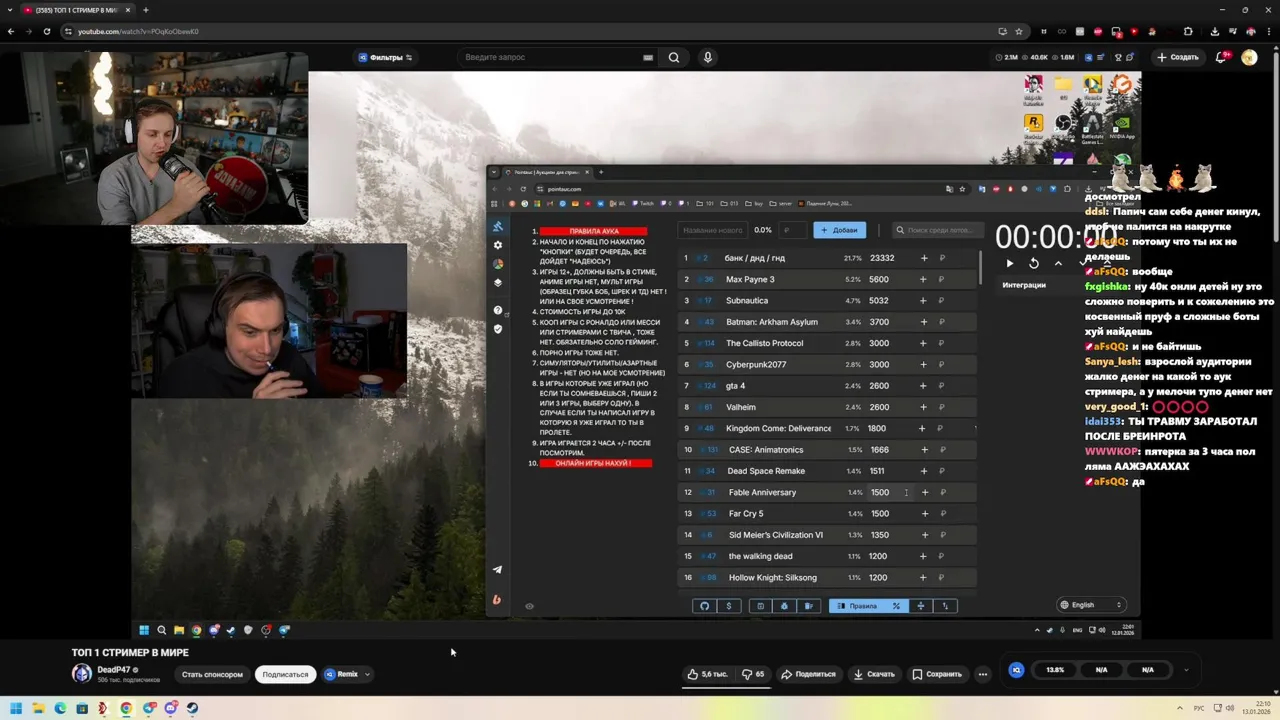Switch to the ТОП 1 СТРИМЕР browser tab

77,10
